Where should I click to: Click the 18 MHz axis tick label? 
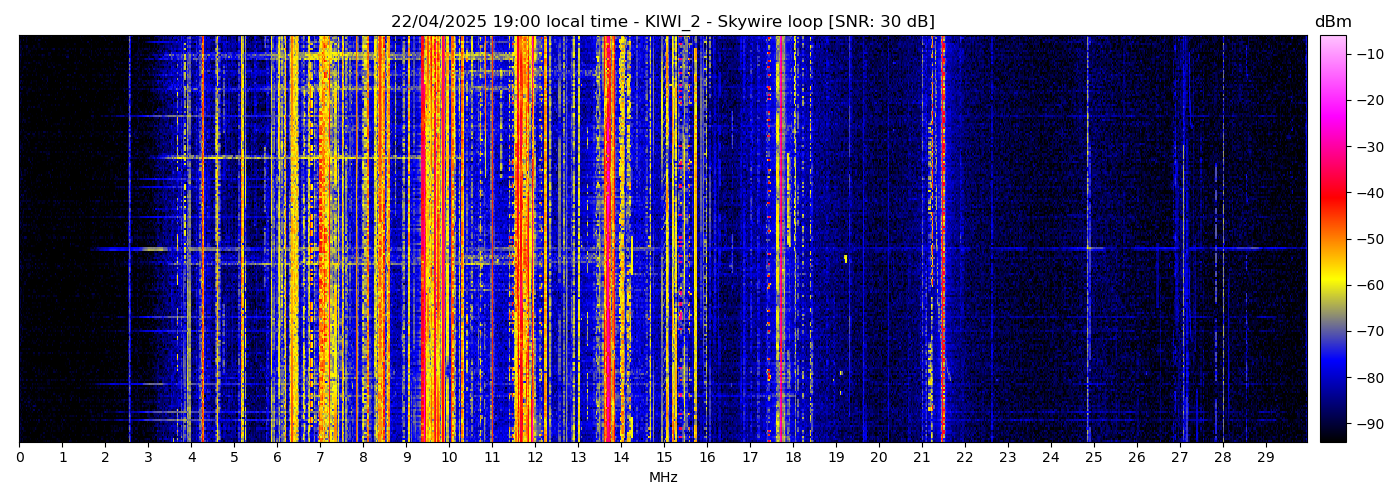[x=793, y=458]
